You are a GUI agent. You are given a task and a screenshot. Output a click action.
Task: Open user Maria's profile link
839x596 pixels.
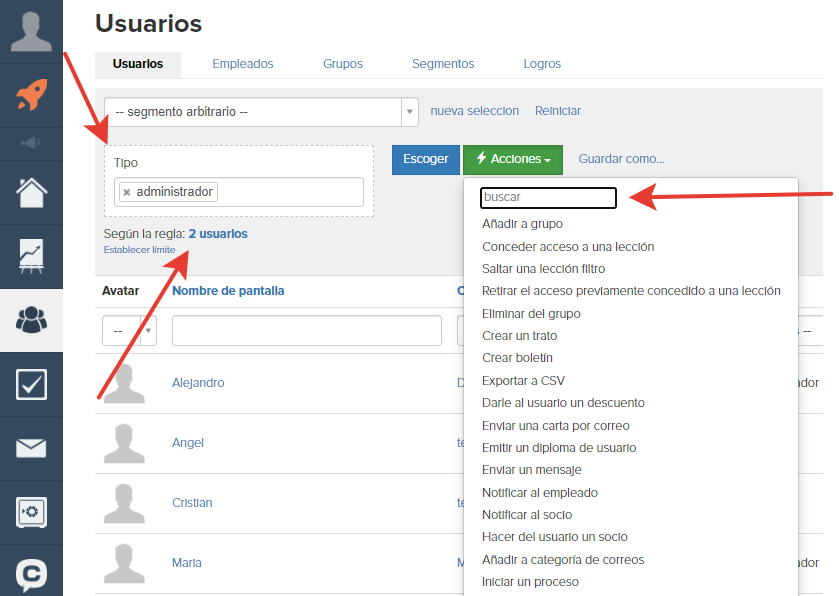pos(187,563)
